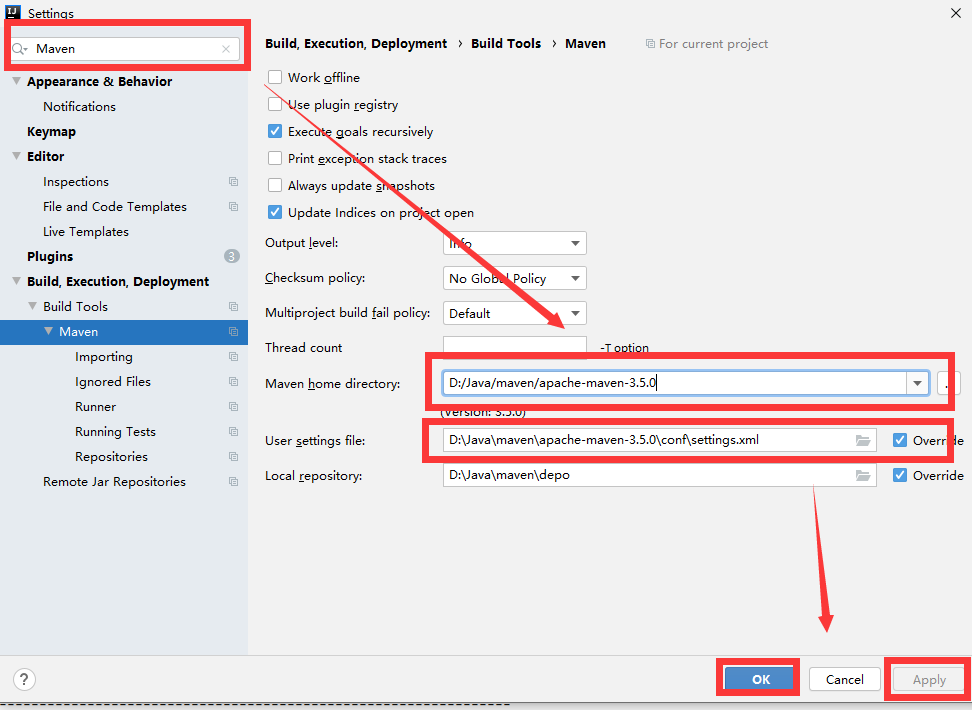Click the project-level icon beside Importing
972x710 pixels.
pyautogui.click(x=234, y=357)
